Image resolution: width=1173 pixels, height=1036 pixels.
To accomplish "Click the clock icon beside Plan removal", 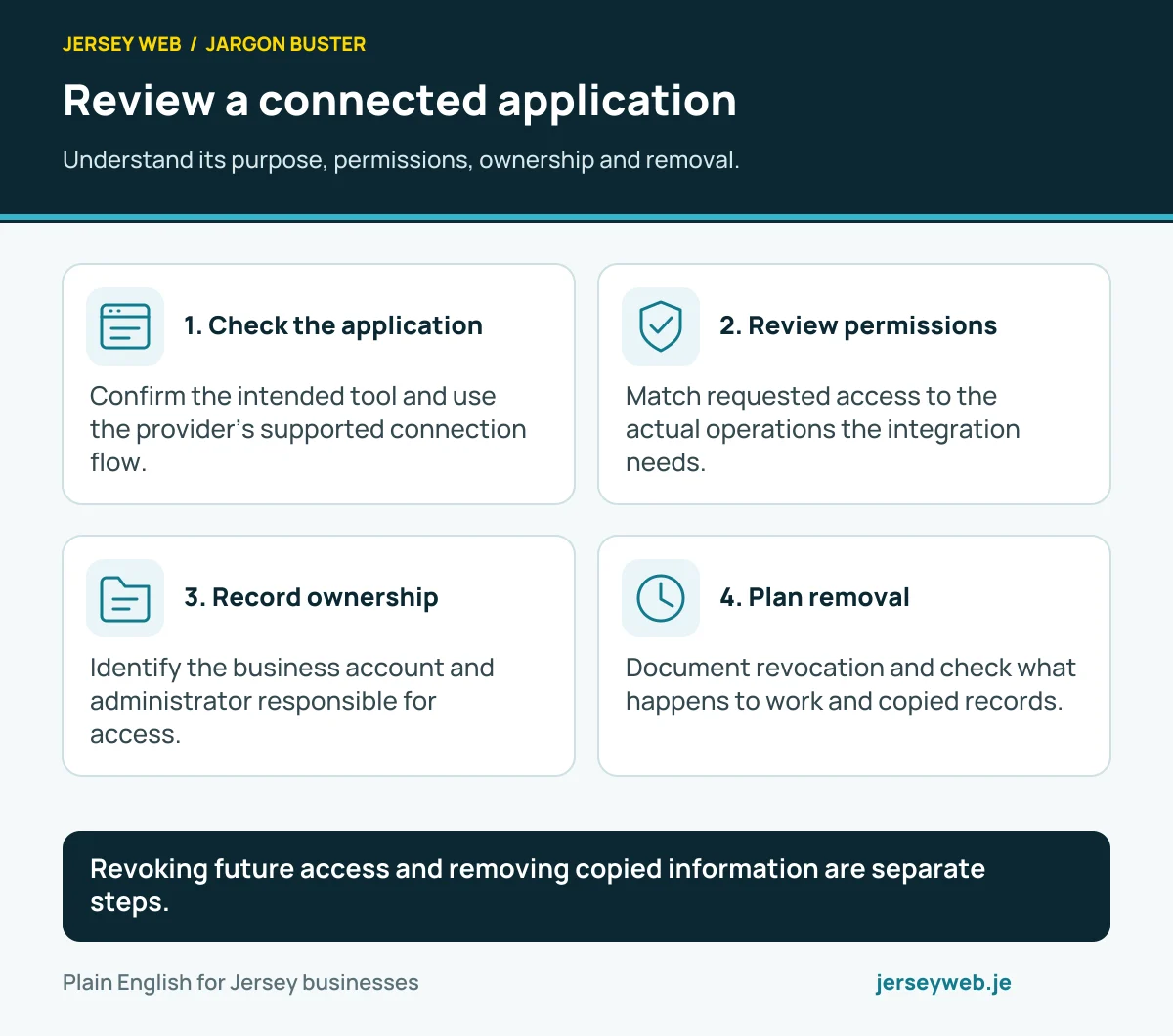I will tap(661, 598).
